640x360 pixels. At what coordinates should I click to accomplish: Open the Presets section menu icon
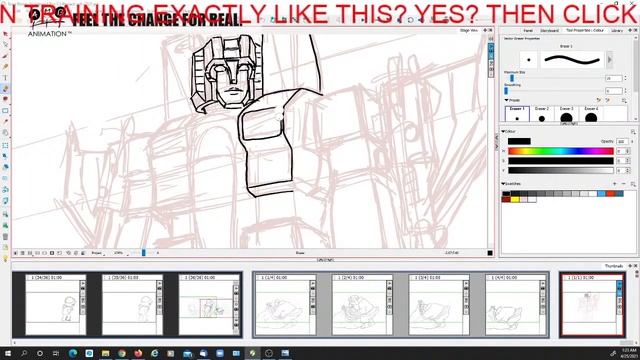(624, 100)
